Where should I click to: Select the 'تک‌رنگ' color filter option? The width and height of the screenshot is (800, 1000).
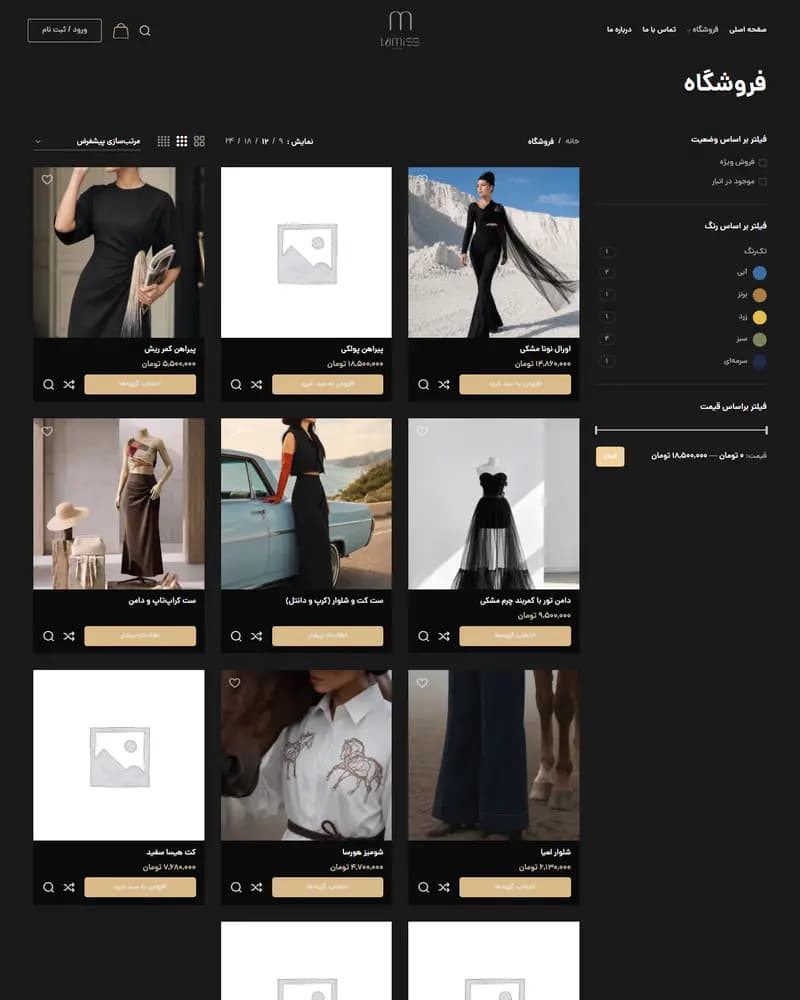point(755,251)
